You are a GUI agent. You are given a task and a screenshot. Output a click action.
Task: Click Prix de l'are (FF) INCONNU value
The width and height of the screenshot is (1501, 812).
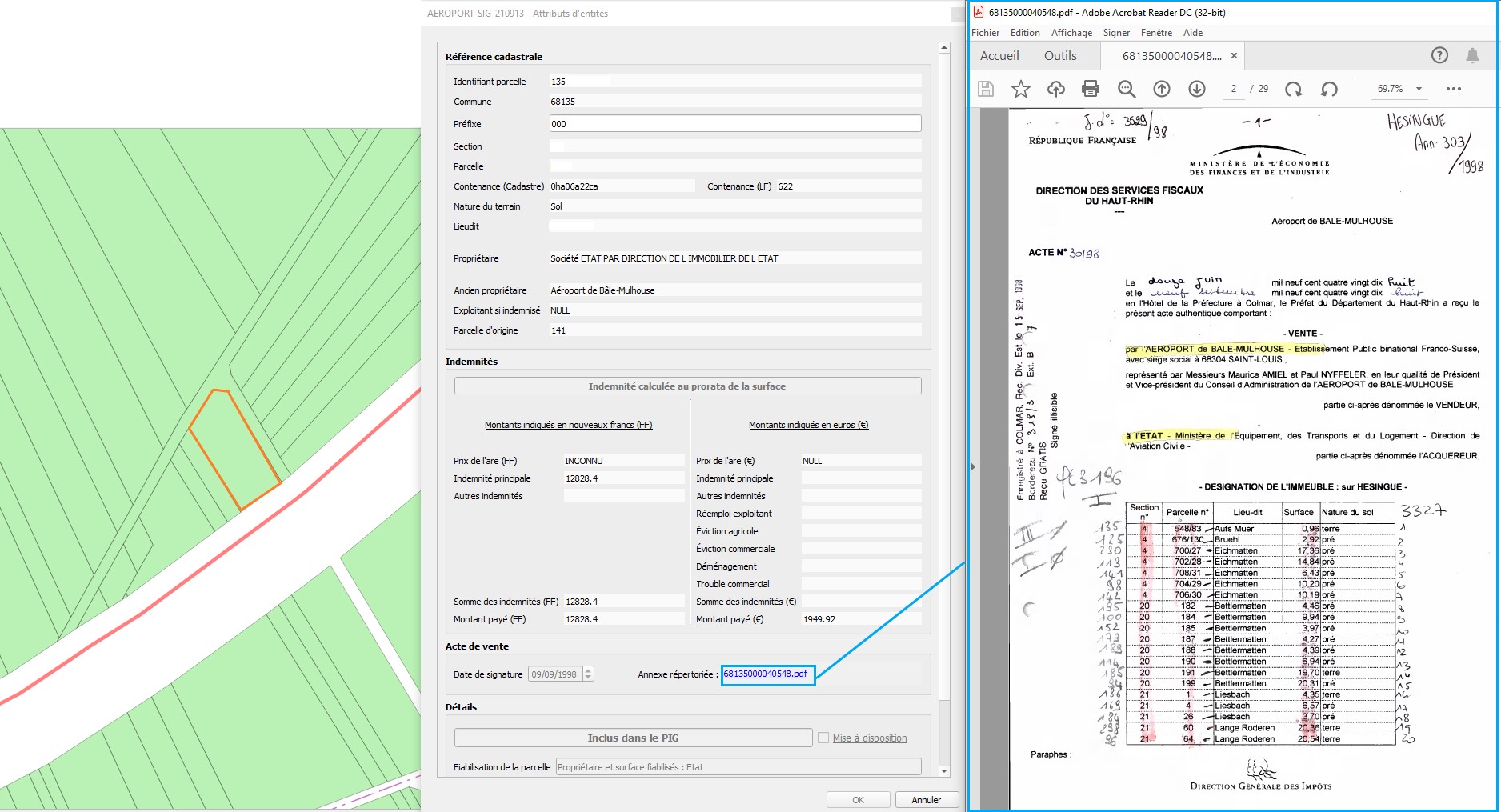624,461
